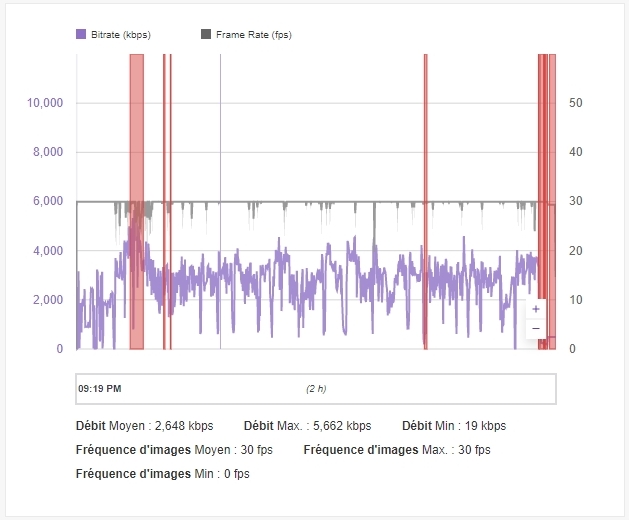Click Fréquence d'images Max. : 30 fps
Screen dimensions: 629x520
(x=397, y=450)
